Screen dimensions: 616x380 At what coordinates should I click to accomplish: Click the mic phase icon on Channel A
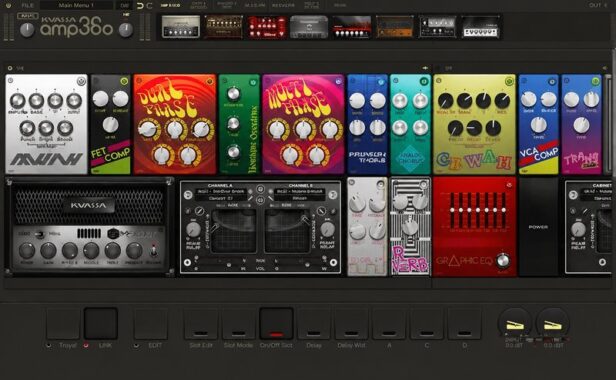[x=200, y=211]
